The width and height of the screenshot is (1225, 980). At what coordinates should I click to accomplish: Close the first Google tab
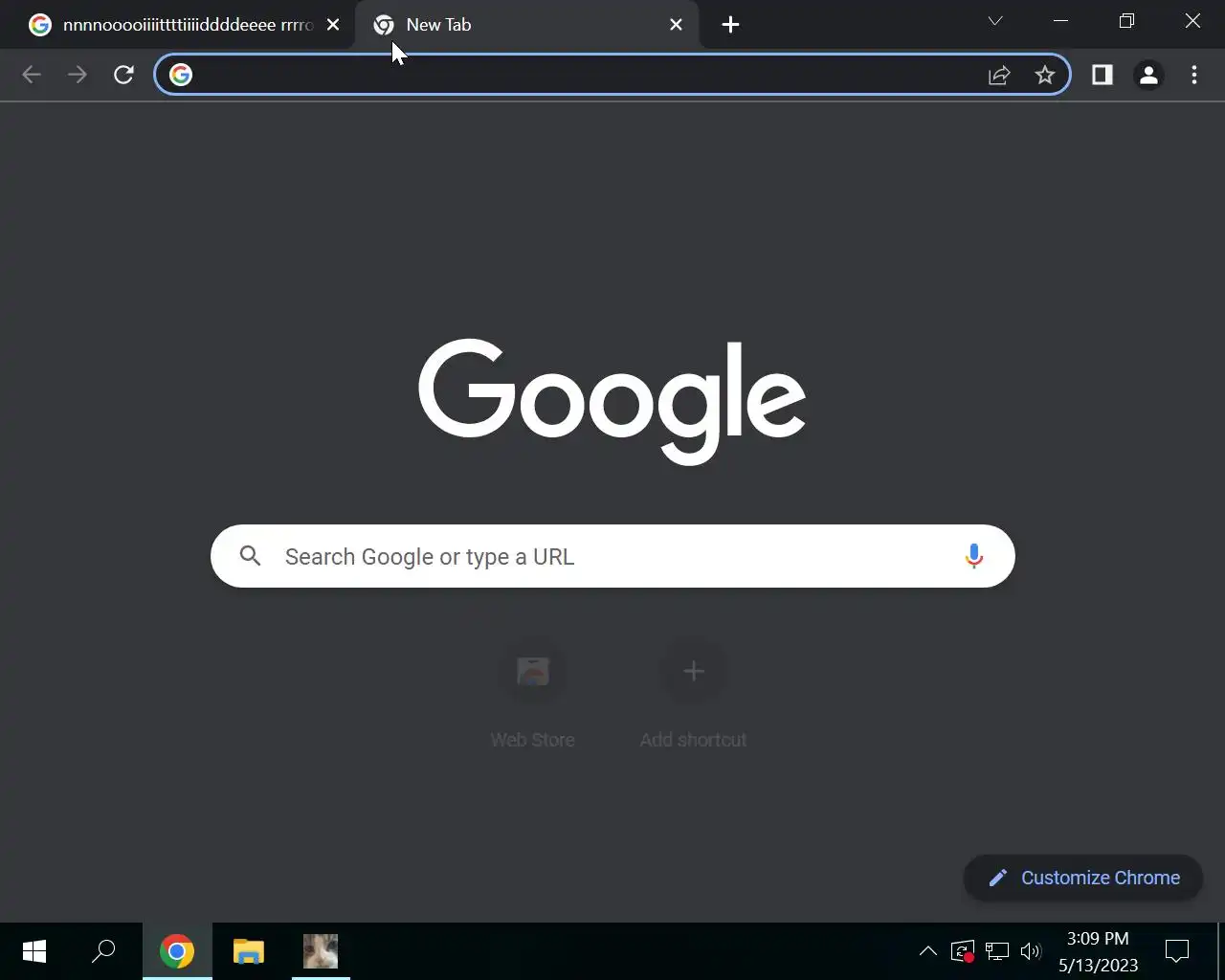point(333,25)
